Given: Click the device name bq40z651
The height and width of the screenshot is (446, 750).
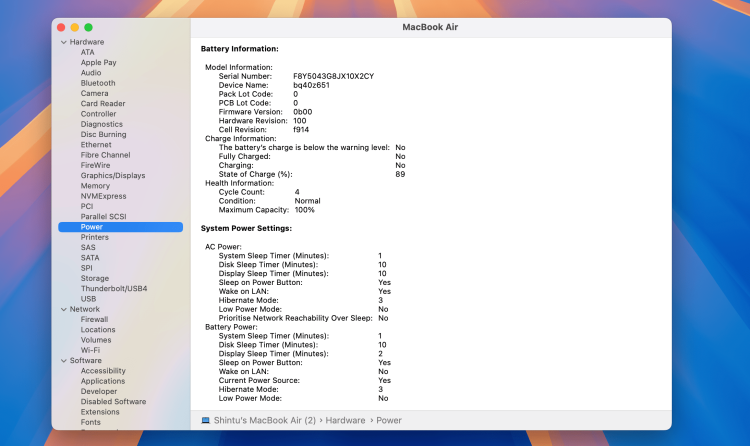Looking at the screenshot, I should pyautogui.click(x=311, y=85).
